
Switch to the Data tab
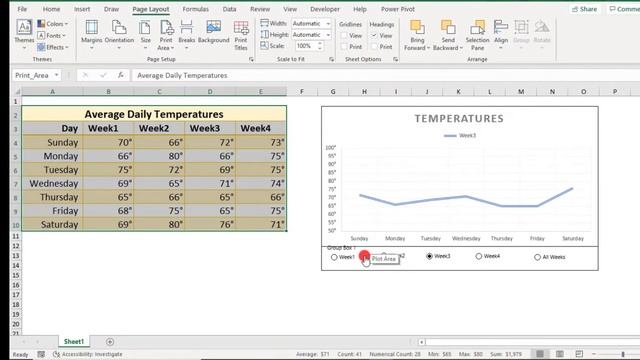pyautogui.click(x=229, y=9)
